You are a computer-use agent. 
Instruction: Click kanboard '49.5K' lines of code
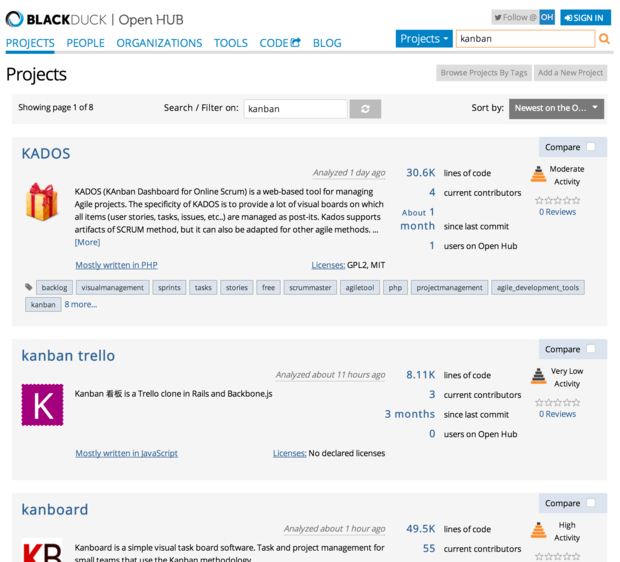pyautogui.click(x=420, y=529)
